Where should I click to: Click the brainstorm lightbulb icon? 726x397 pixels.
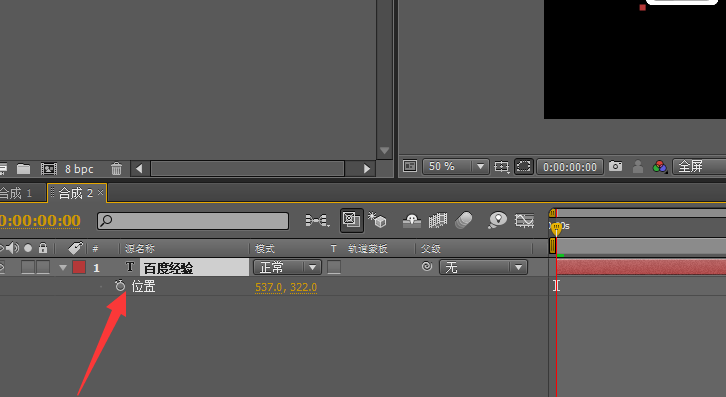[x=497, y=221]
